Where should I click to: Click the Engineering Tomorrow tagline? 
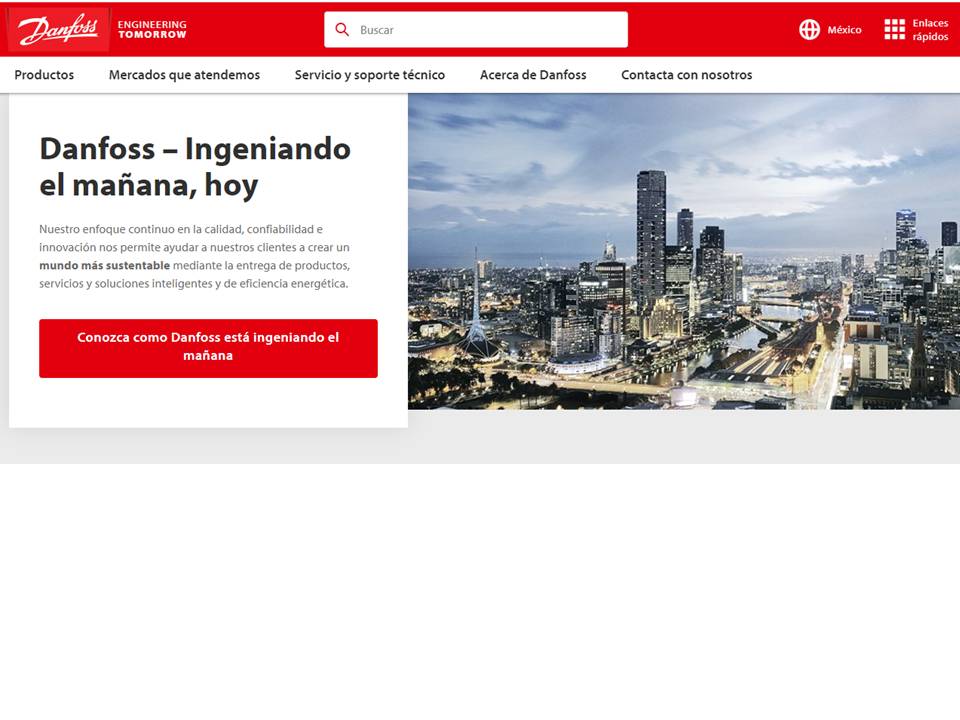(x=152, y=29)
